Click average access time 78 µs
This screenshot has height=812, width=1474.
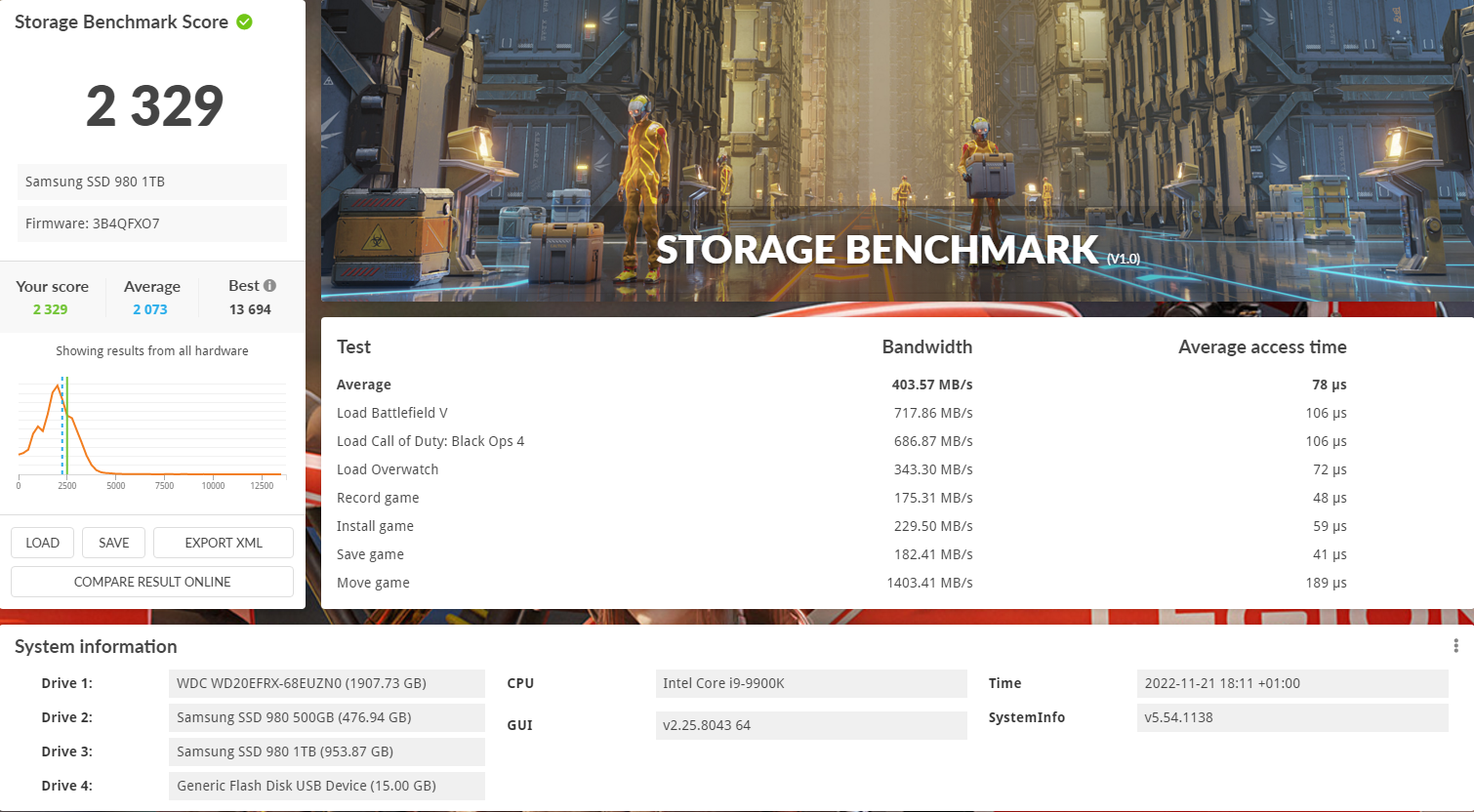[x=1330, y=385]
